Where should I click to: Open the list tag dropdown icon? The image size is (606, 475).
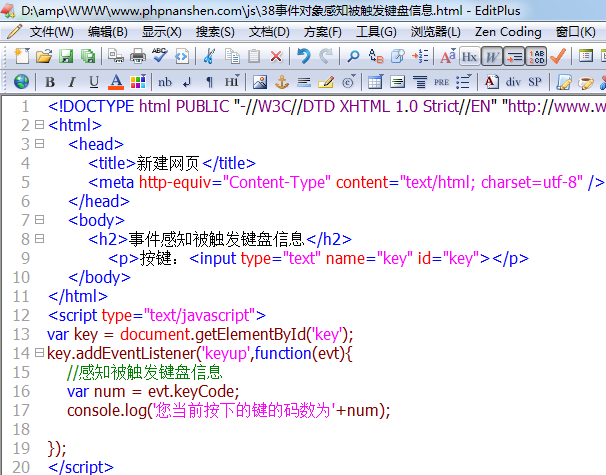463,82
